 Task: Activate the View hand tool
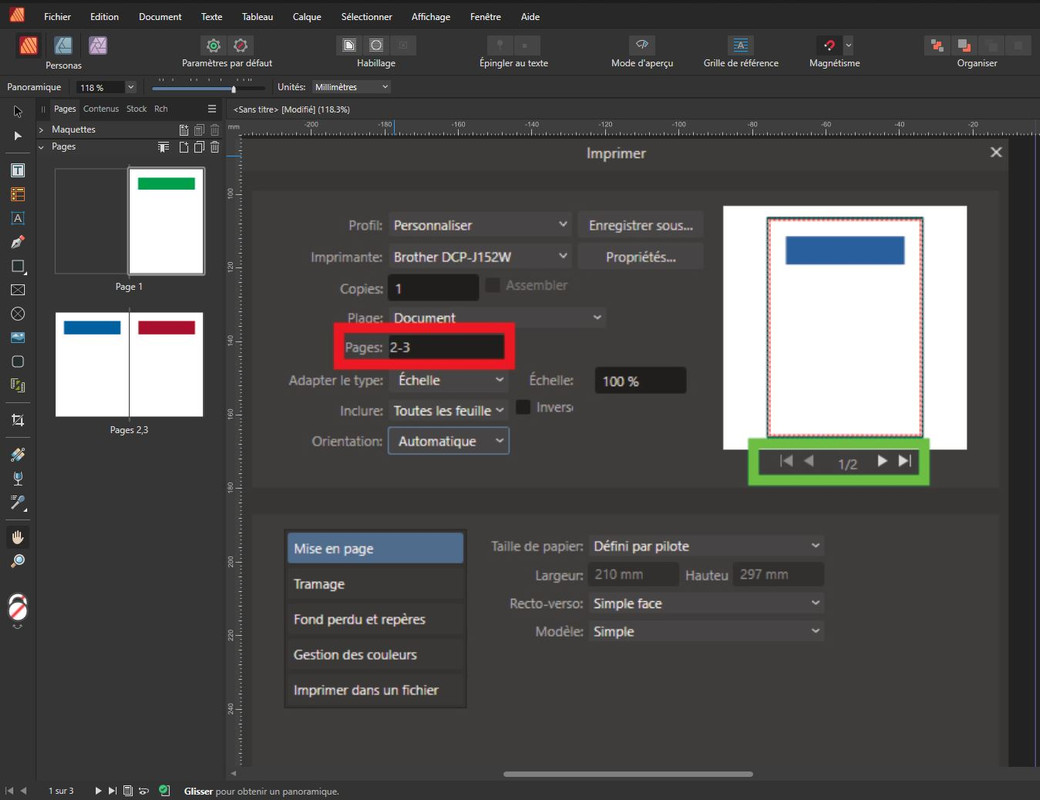pyautogui.click(x=18, y=537)
